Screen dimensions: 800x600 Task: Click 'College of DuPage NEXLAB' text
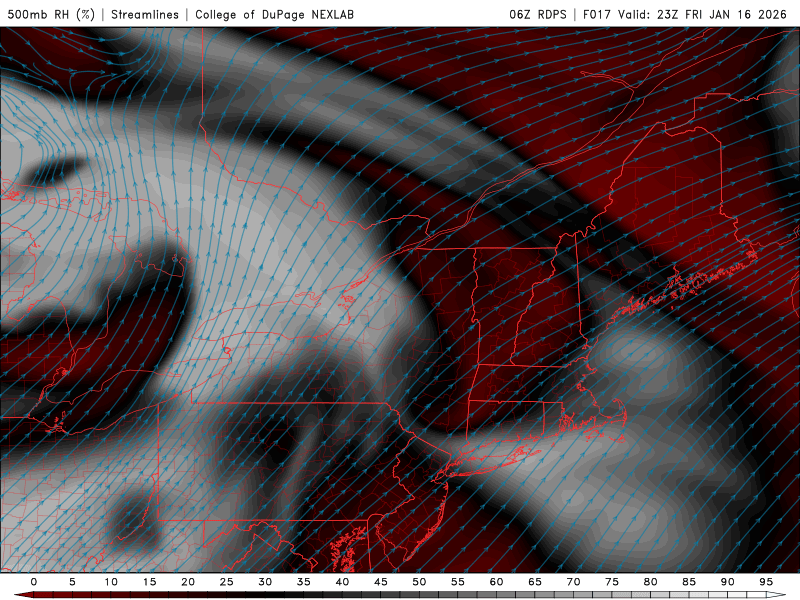pos(274,14)
